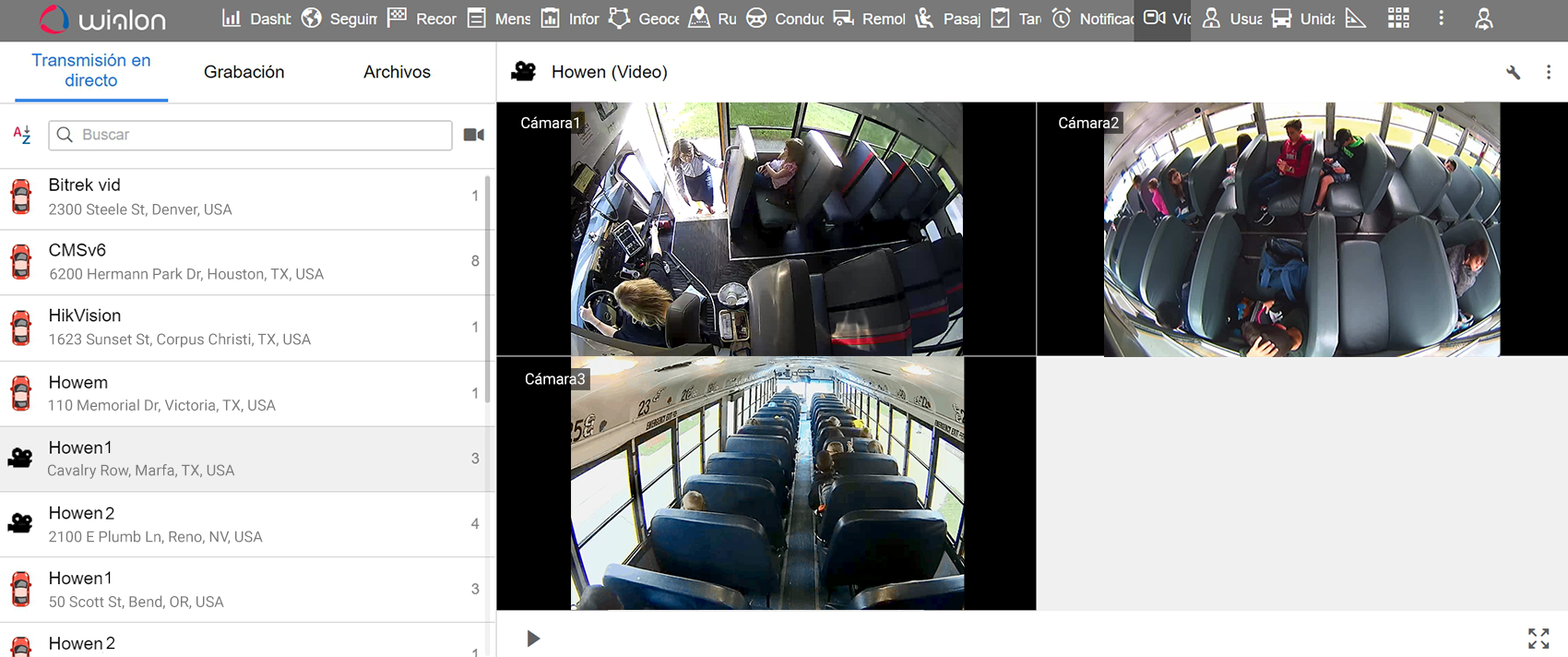1568x657 pixels.
Task: Switch to the Grabación tab
Action: coord(244,72)
